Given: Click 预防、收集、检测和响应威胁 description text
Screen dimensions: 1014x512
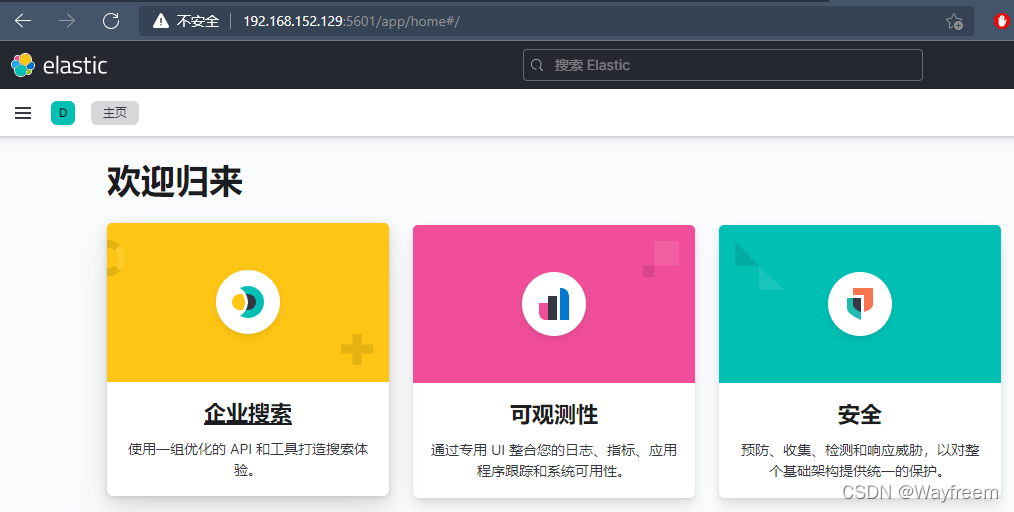Looking at the screenshot, I should coord(859,460).
